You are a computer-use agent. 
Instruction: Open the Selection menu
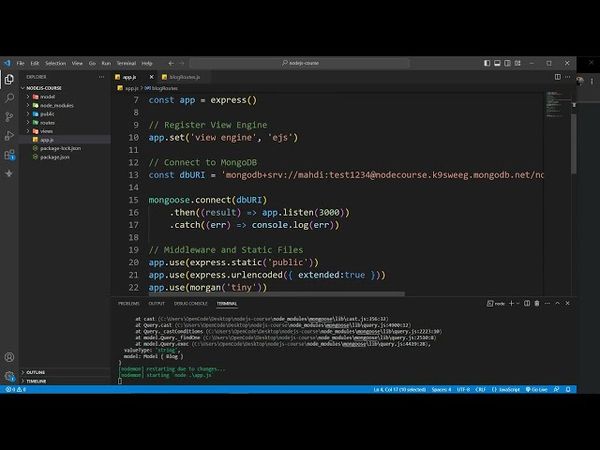point(55,63)
